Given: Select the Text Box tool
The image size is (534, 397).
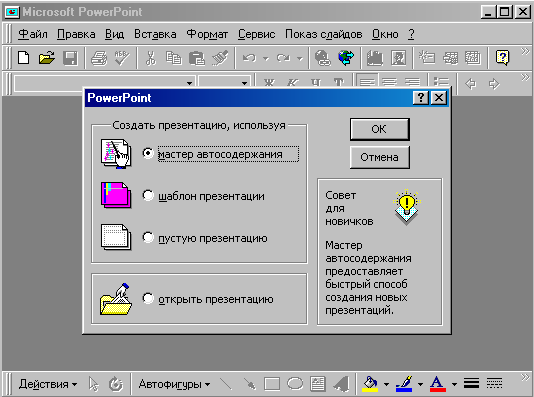Looking at the screenshot, I should 318,384.
